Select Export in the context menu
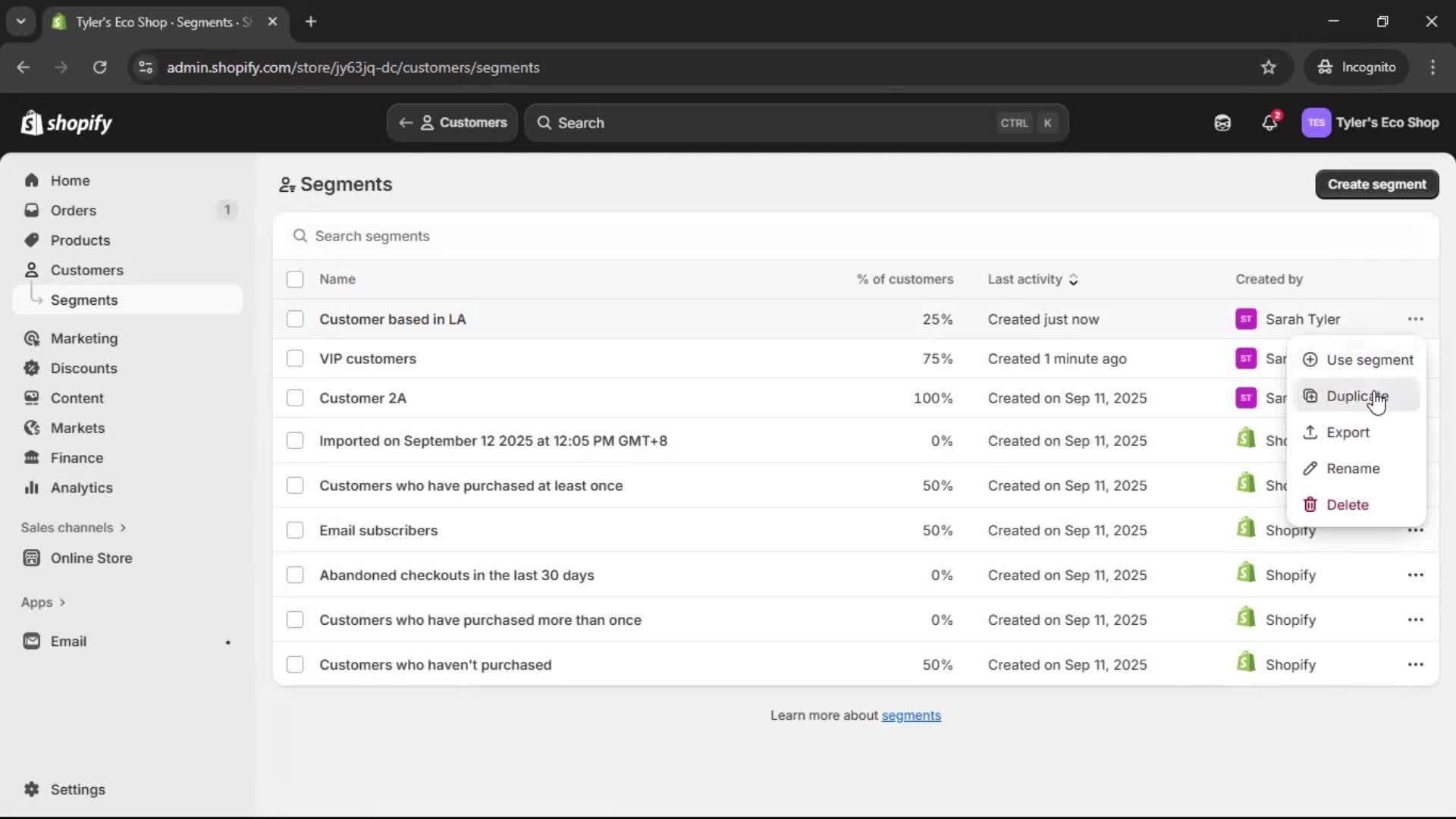 1348,432
